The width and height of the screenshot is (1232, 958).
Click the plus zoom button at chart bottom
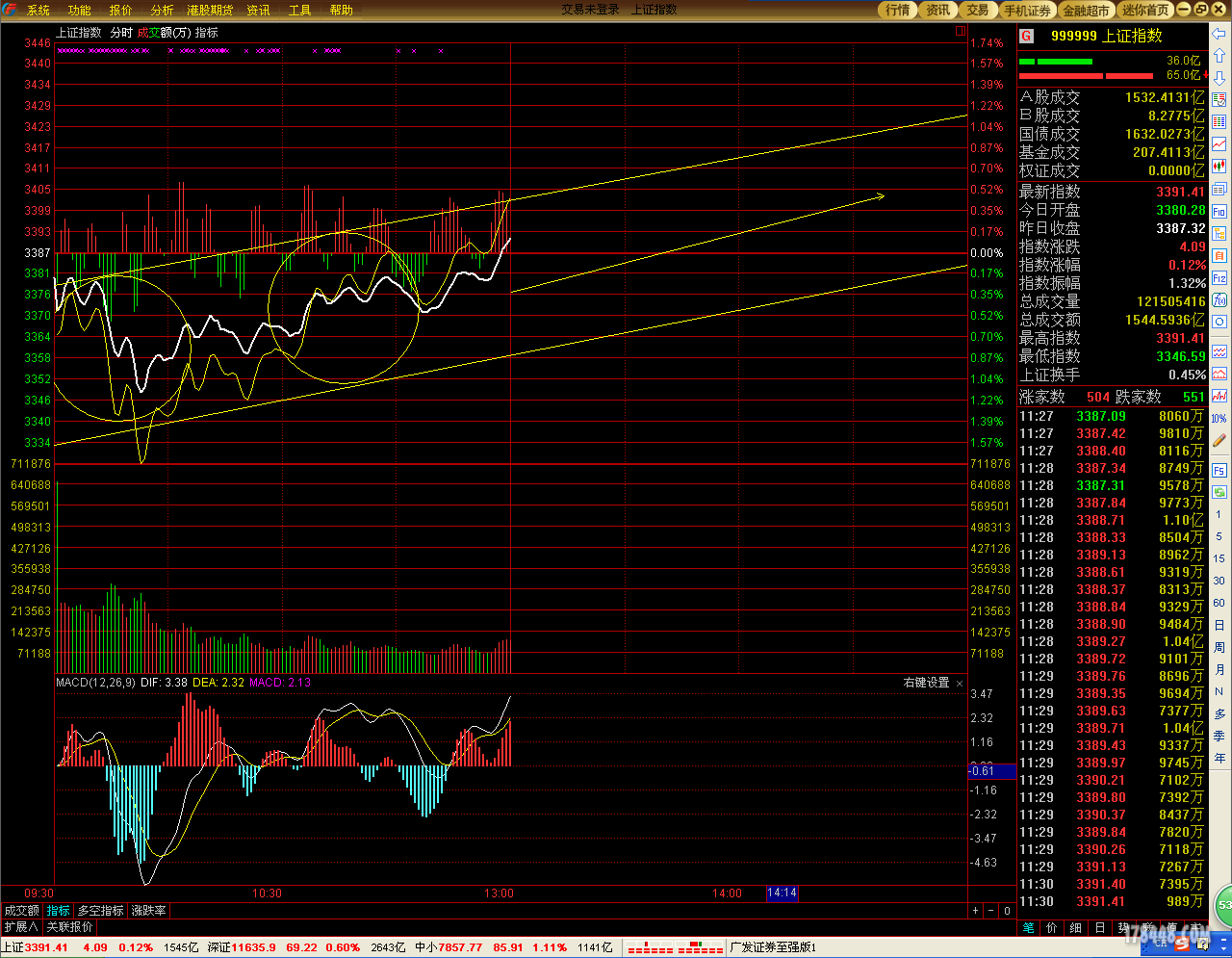click(975, 910)
